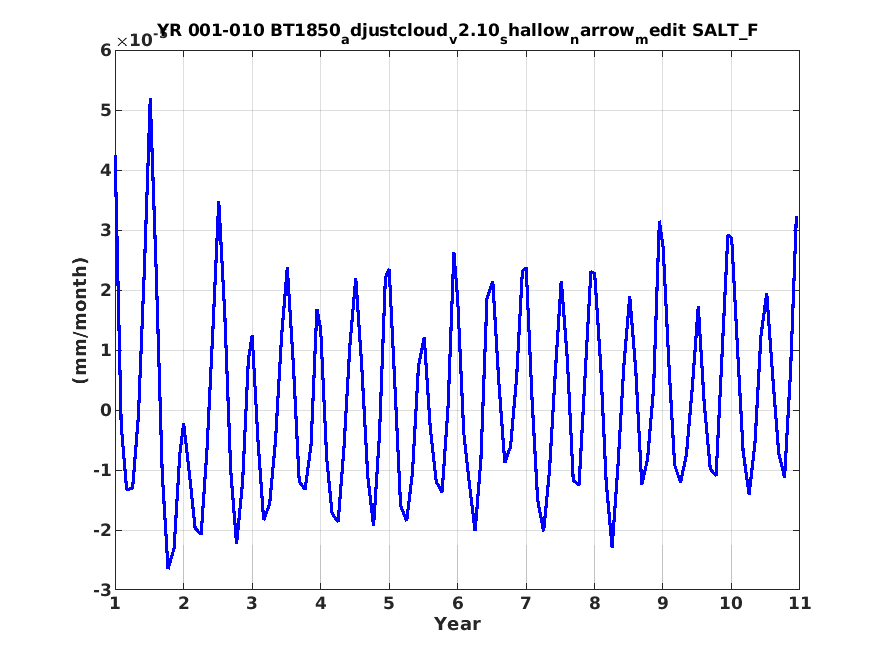The height and width of the screenshot is (663, 884).
Task: Click the y-axis label '(mm/month)'
Action: pos(81,320)
